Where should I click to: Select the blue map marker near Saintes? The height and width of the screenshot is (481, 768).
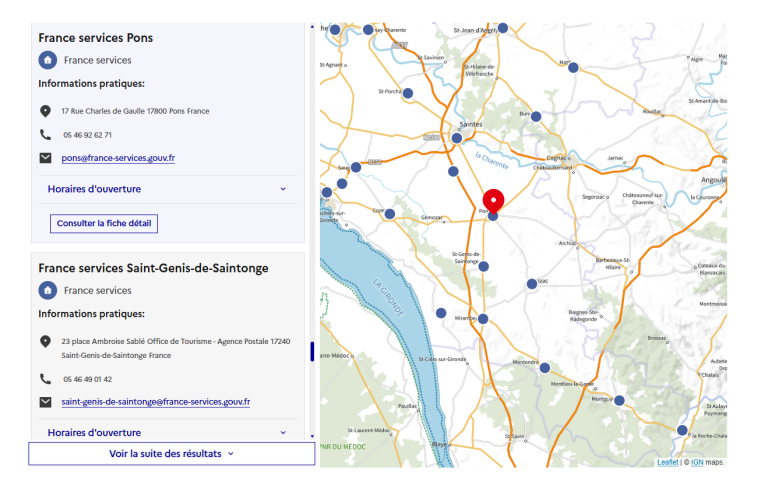(x=456, y=139)
